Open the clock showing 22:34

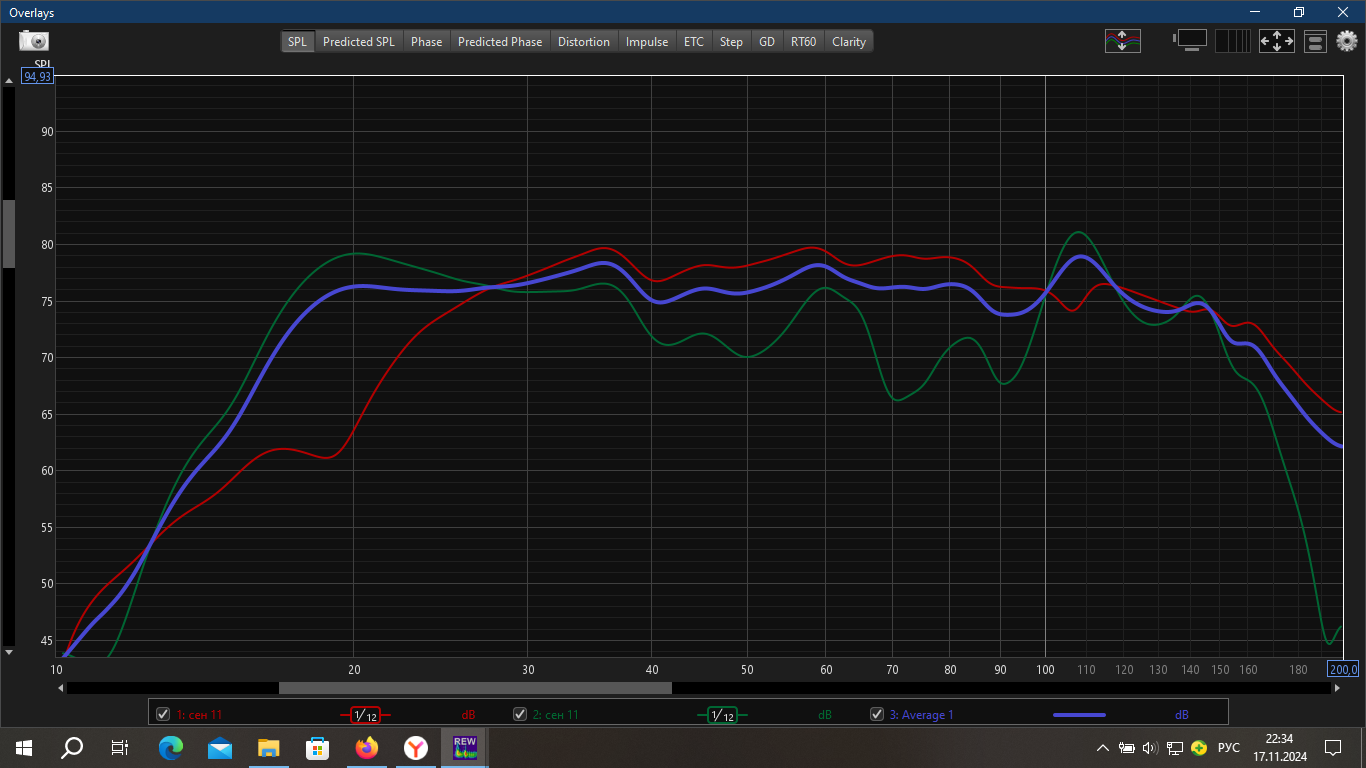click(1280, 747)
